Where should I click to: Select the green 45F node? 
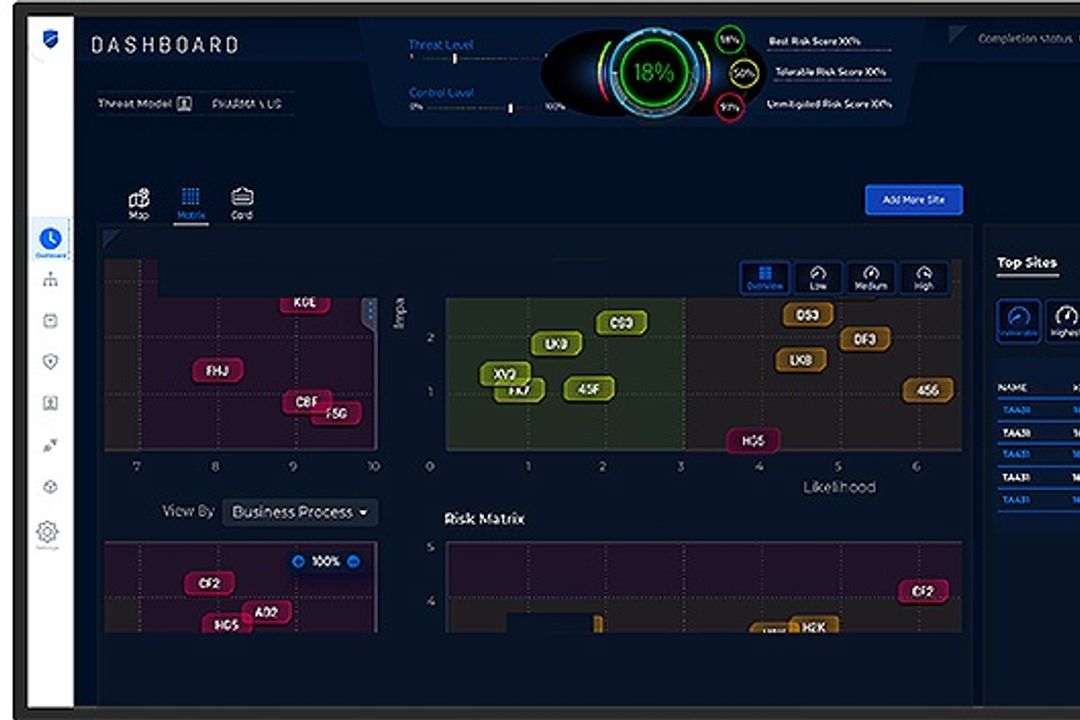[589, 389]
